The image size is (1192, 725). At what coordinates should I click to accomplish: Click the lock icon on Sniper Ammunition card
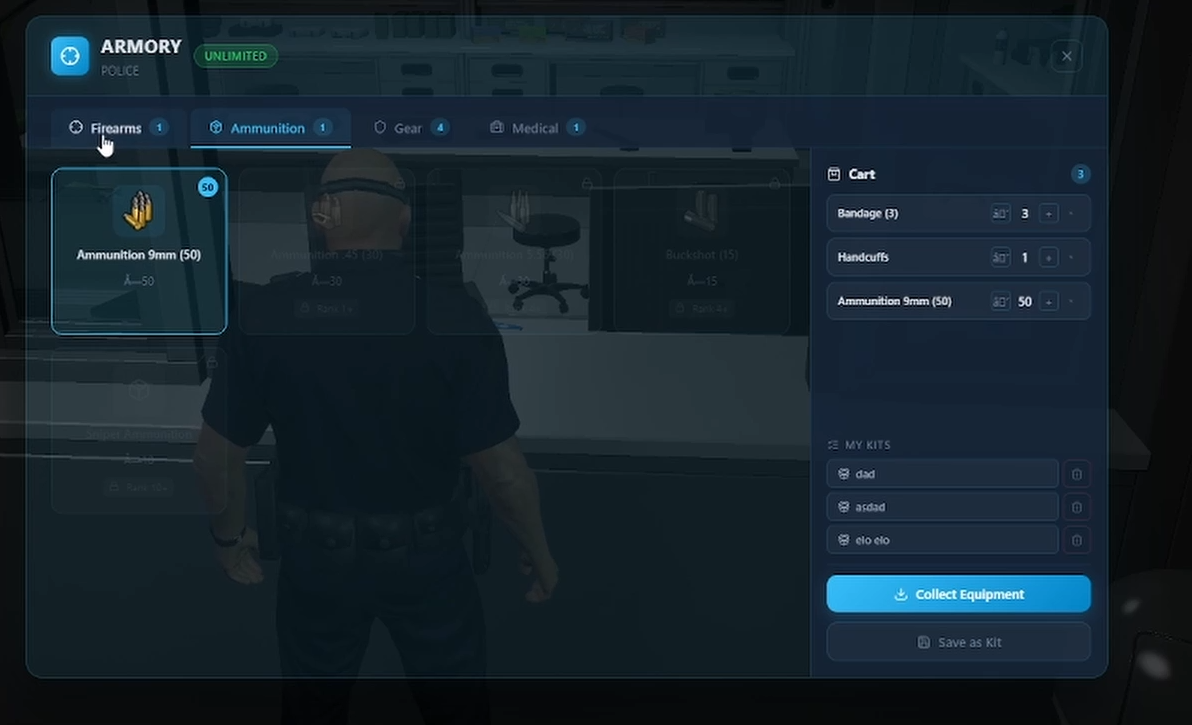coord(211,363)
